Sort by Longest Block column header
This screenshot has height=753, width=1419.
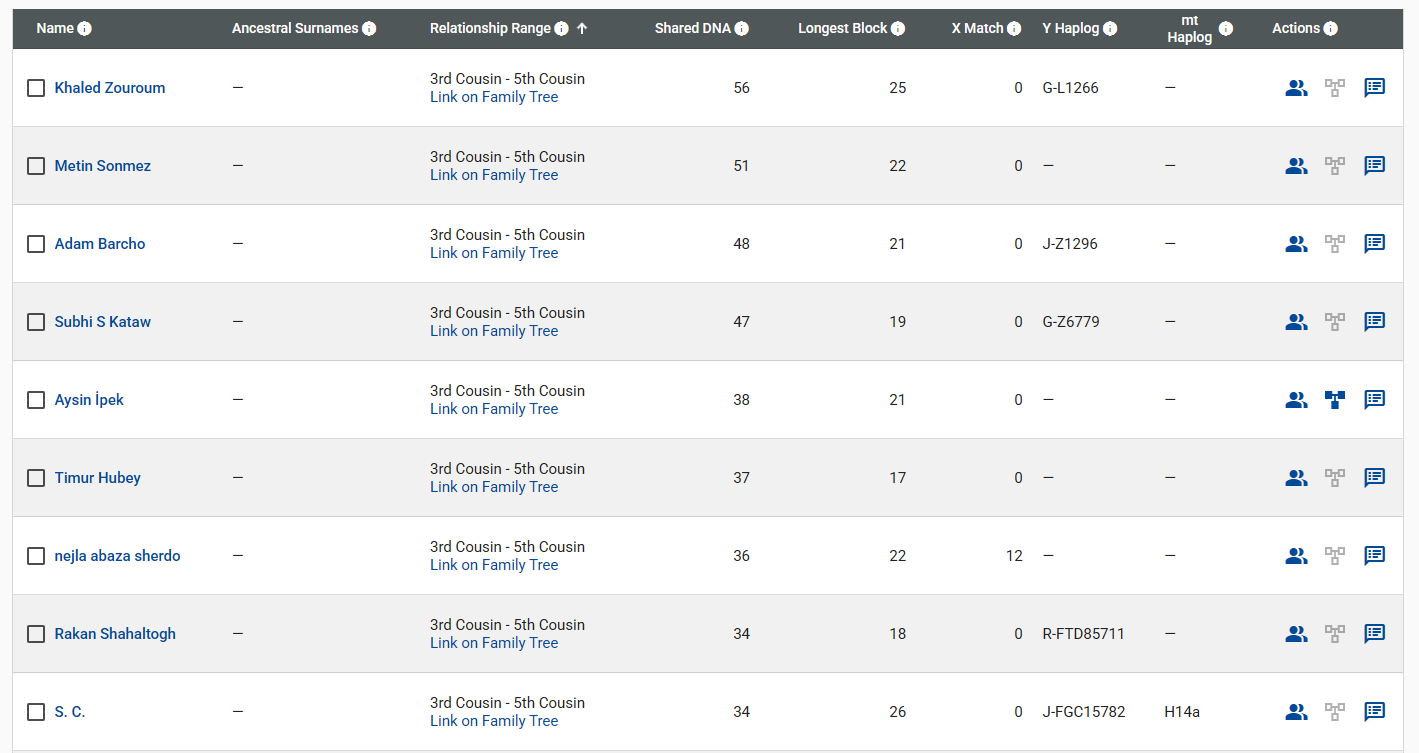842,29
